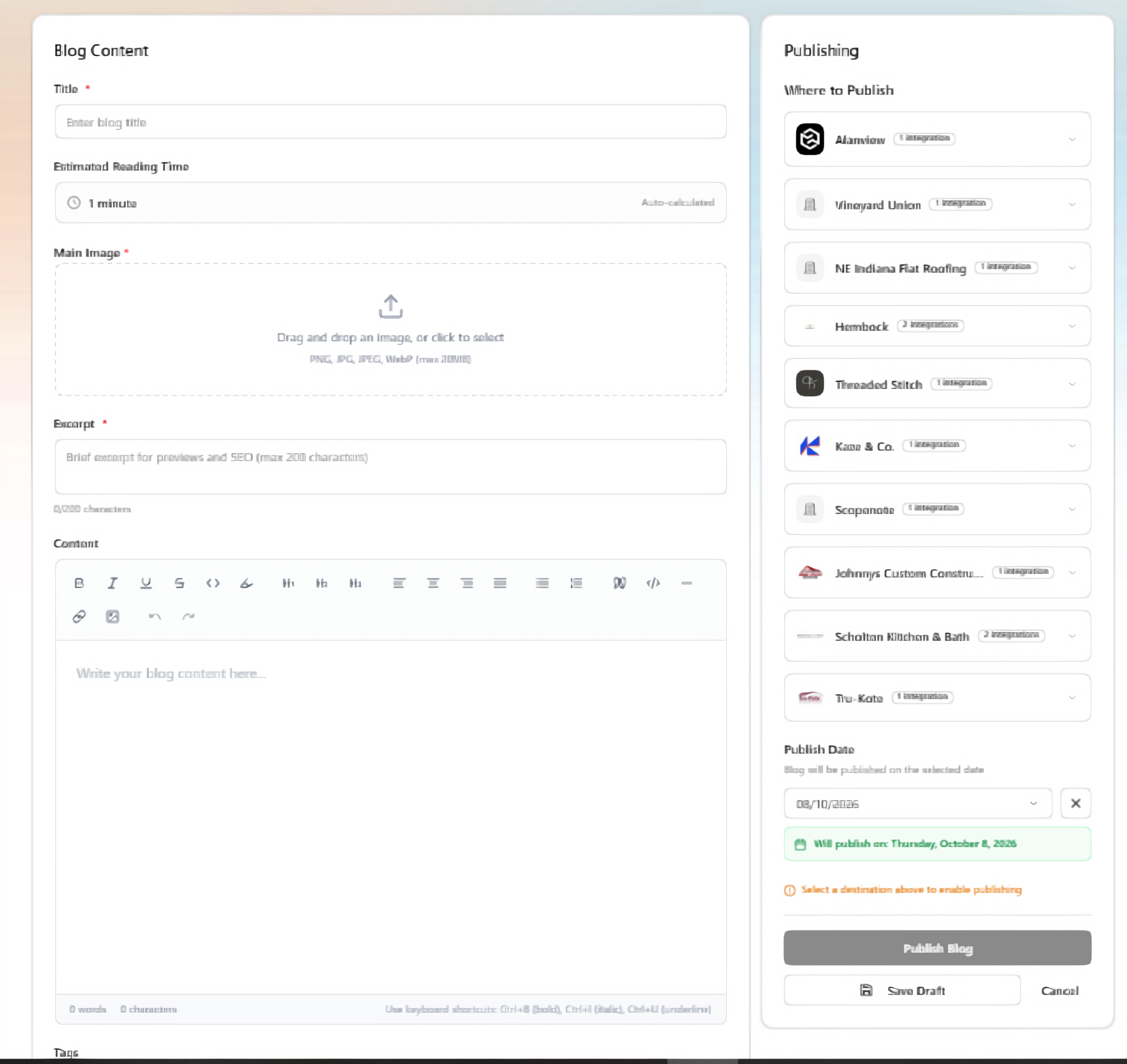Insert an image into content

click(x=112, y=617)
